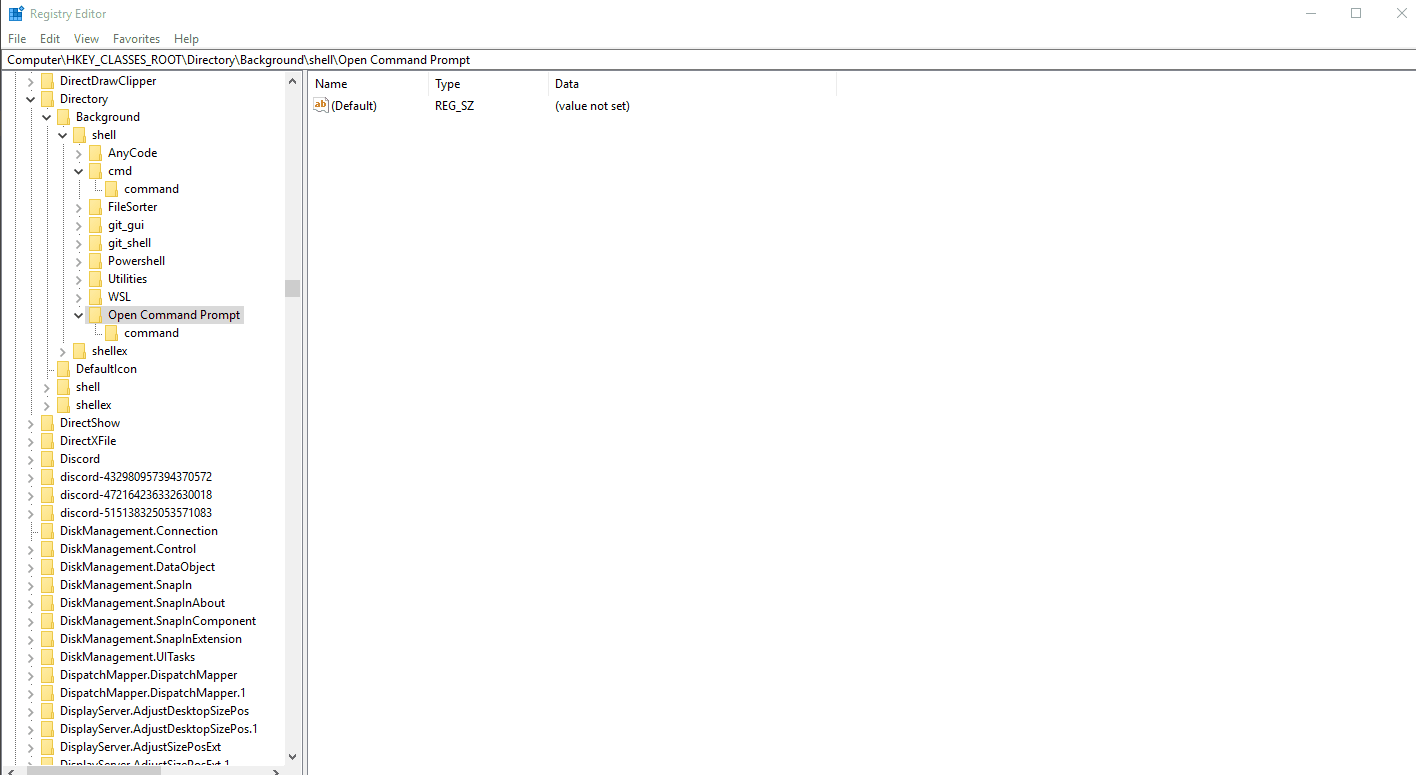Click the (Default) string value icon
This screenshot has height=775, width=1416.
click(321, 105)
